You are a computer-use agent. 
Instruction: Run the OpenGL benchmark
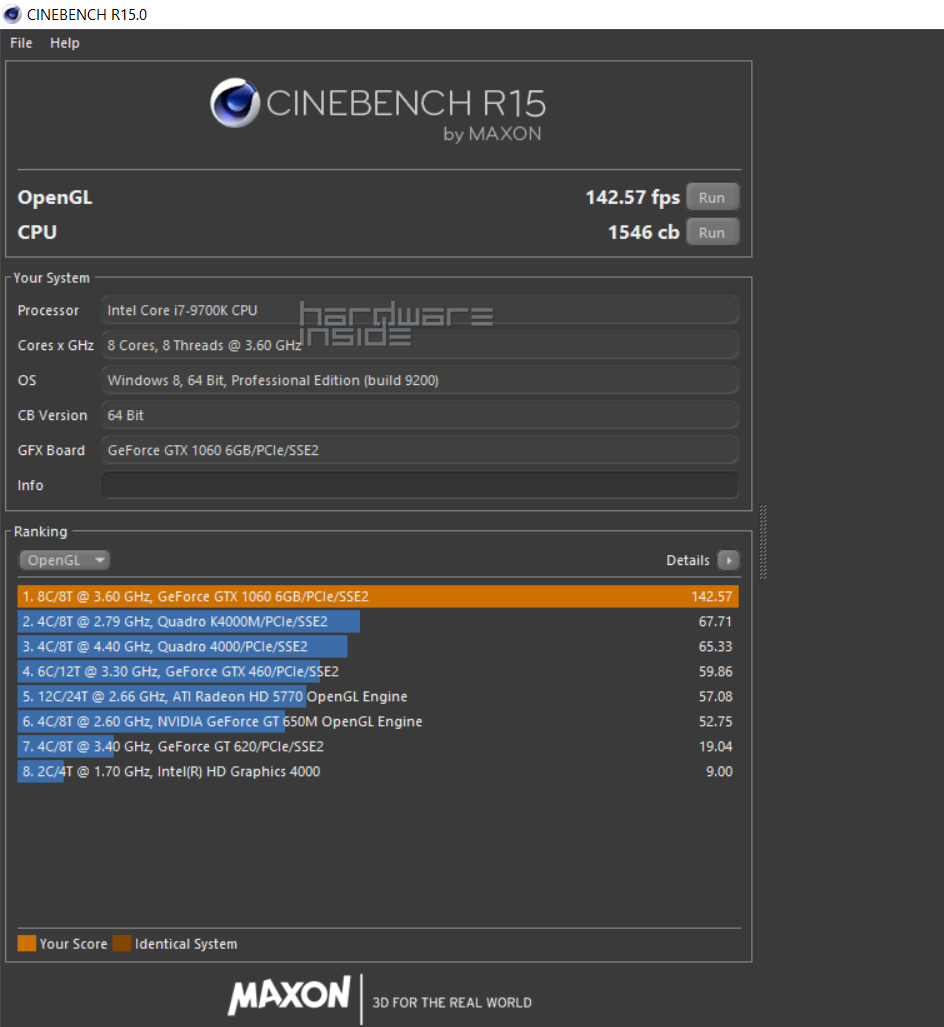click(712, 197)
